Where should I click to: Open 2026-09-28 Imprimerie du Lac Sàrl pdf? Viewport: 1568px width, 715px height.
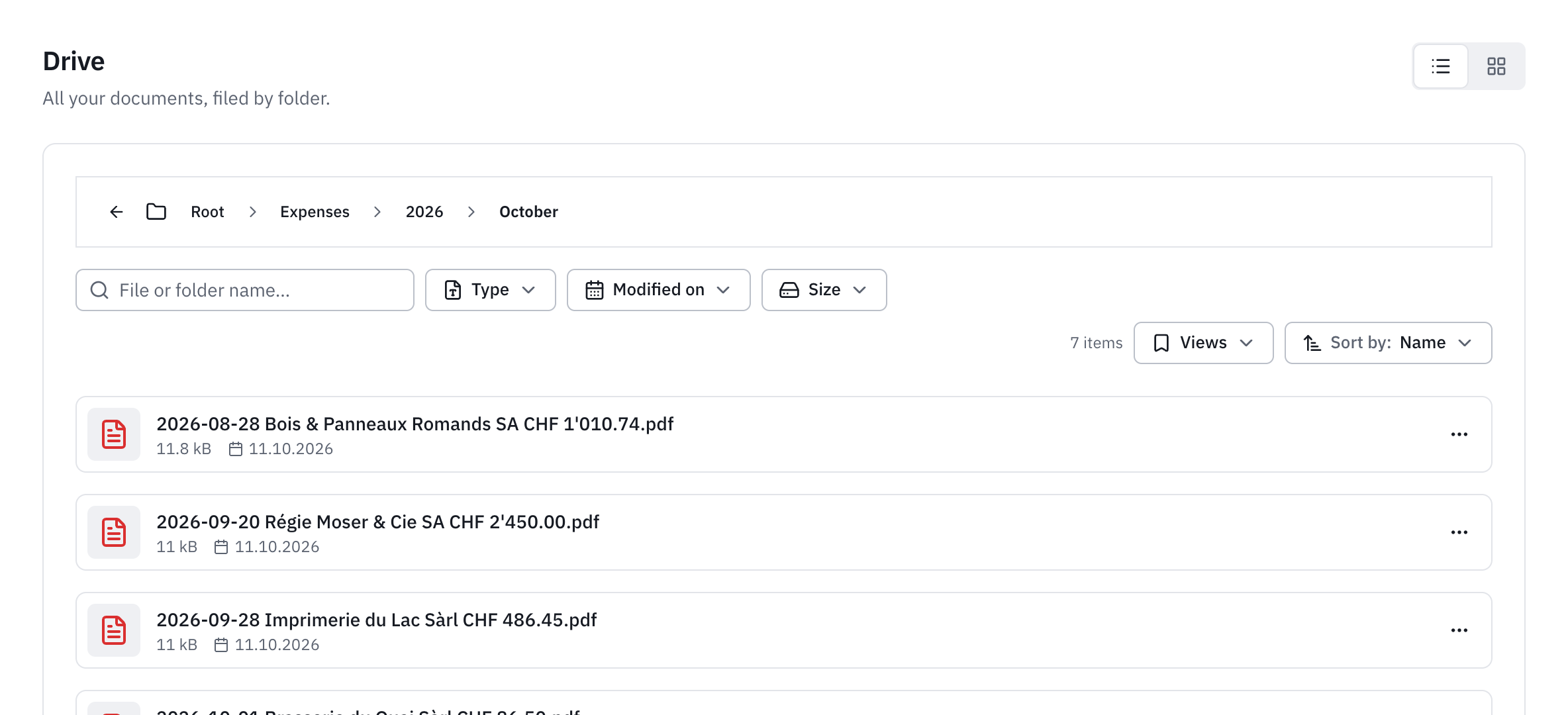click(x=376, y=620)
